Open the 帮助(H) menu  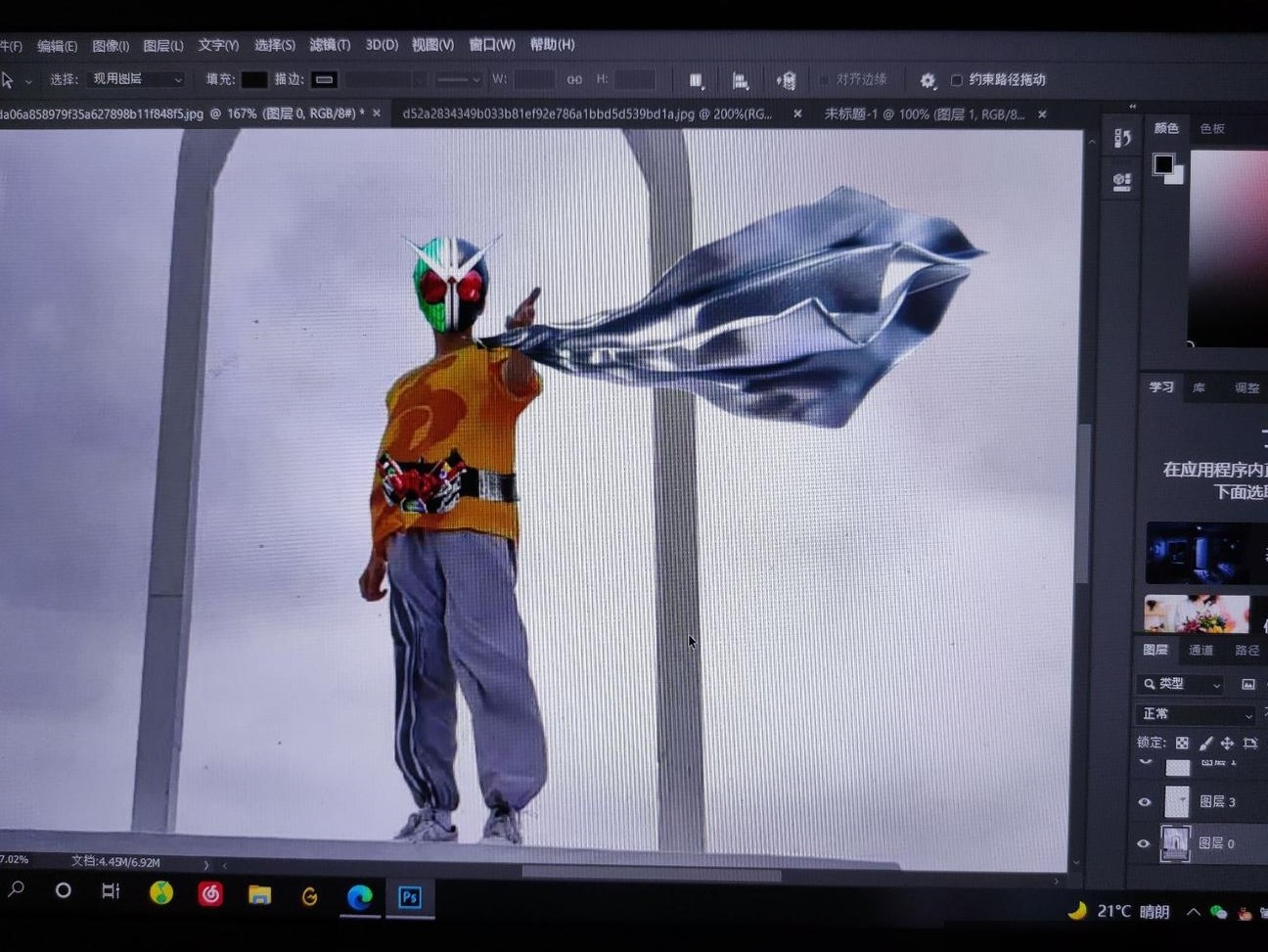tap(552, 44)
